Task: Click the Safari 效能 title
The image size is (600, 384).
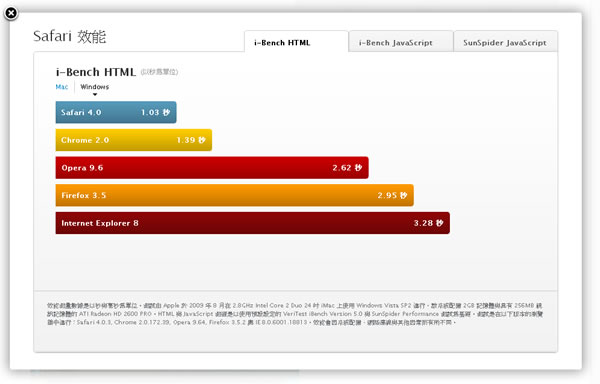Action: 70,36
